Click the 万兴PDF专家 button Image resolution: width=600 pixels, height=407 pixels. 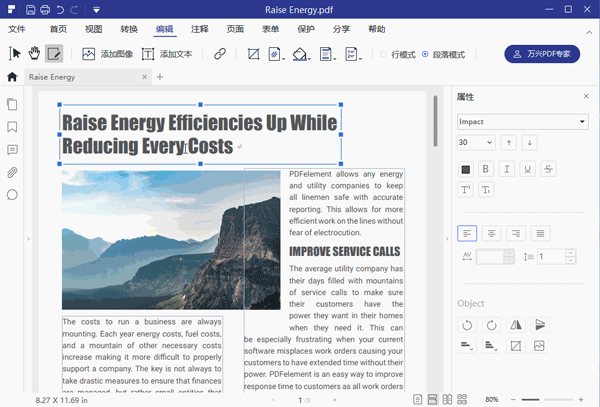click(542, 54)
